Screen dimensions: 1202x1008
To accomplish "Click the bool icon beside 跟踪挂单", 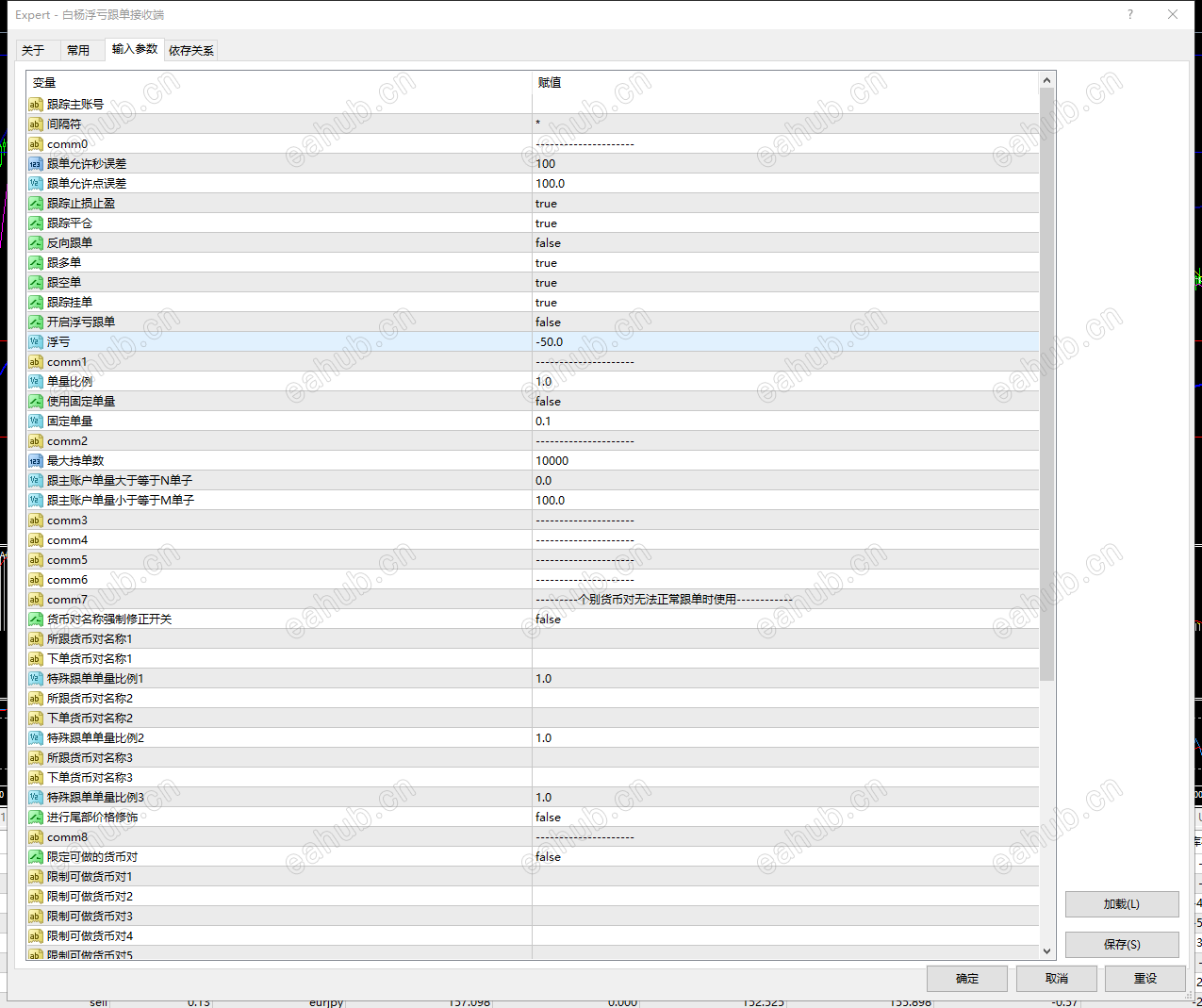I will click(x=36, y=303).
